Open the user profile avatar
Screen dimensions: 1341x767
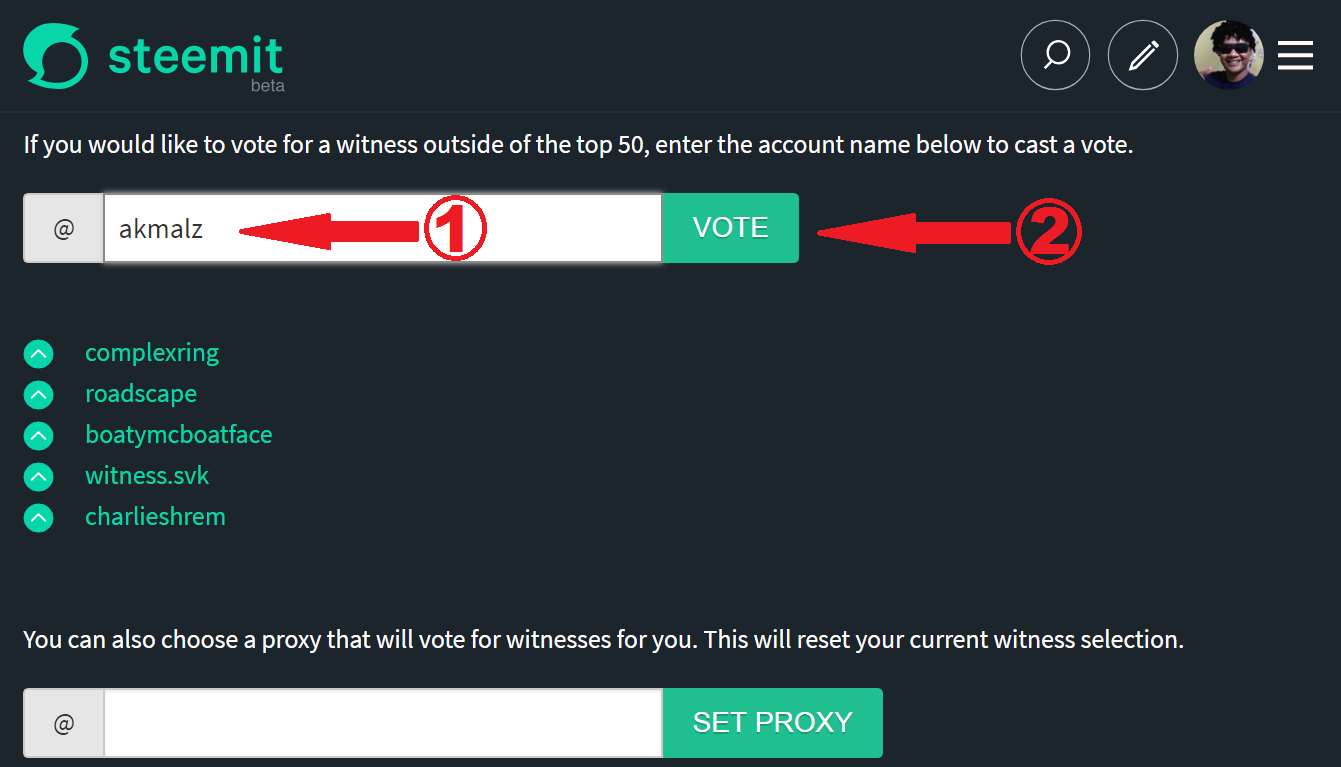1229,55
